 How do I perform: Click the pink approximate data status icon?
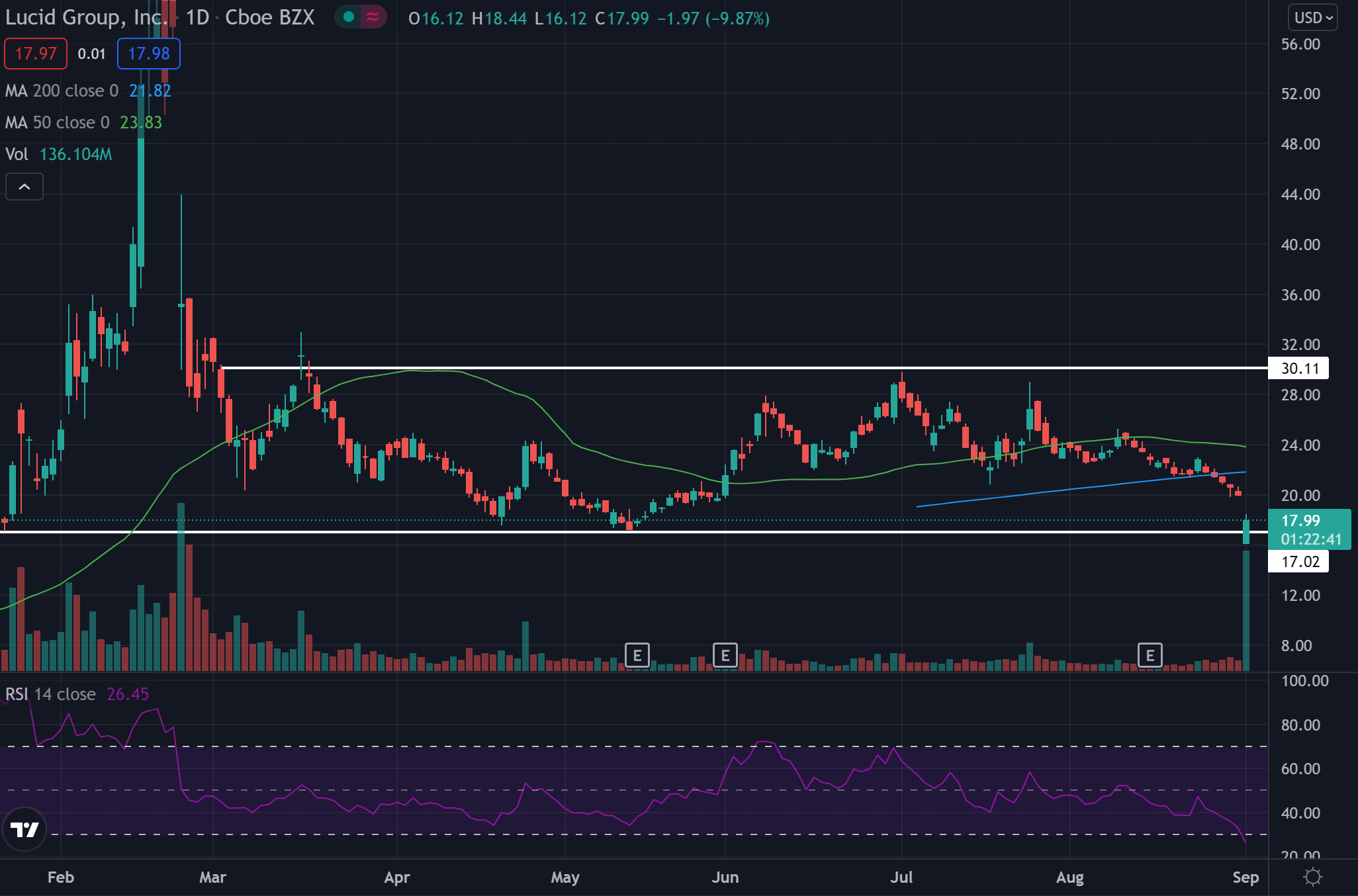click(x=373, y=17)
